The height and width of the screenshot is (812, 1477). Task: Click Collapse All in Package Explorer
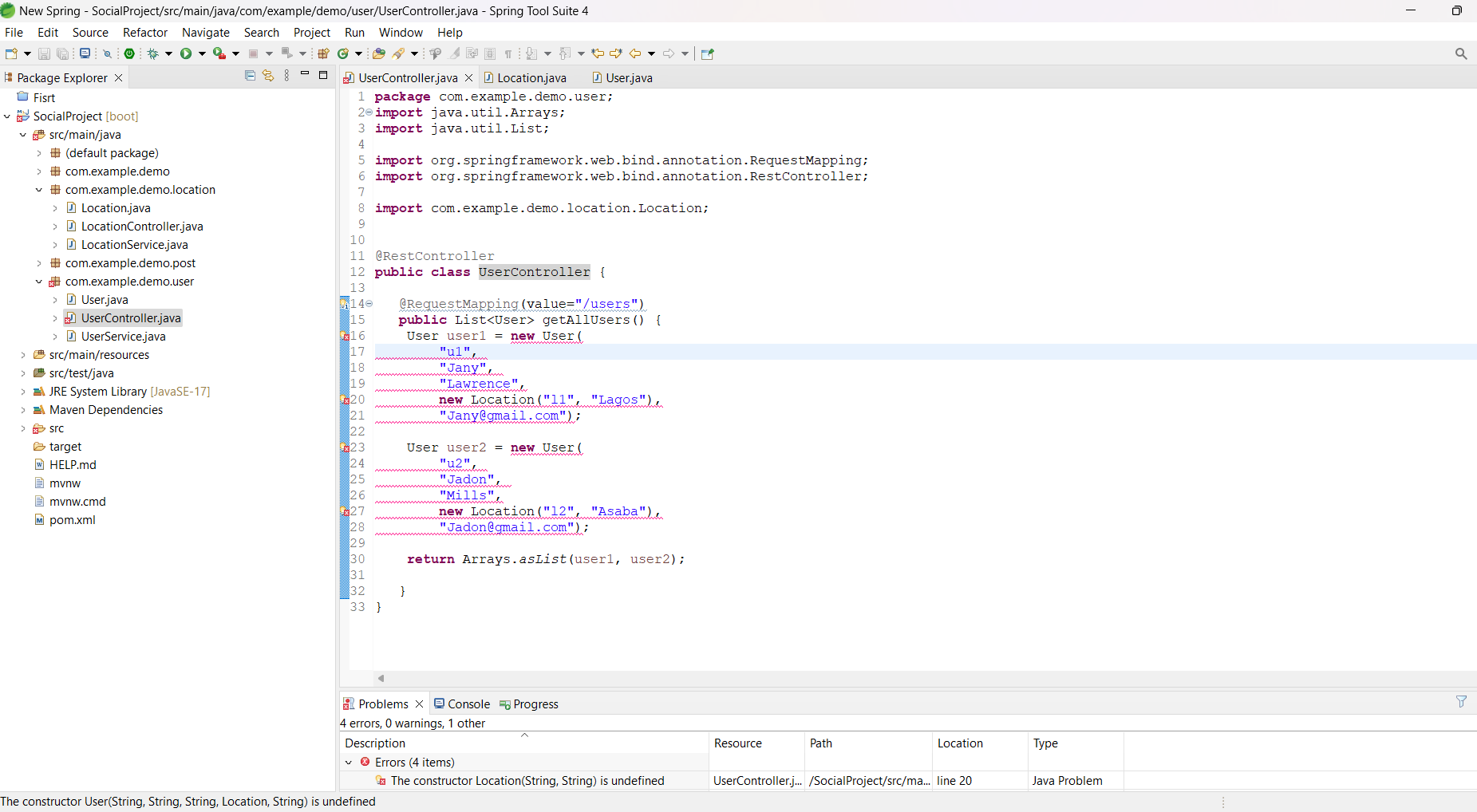(250, 76)
